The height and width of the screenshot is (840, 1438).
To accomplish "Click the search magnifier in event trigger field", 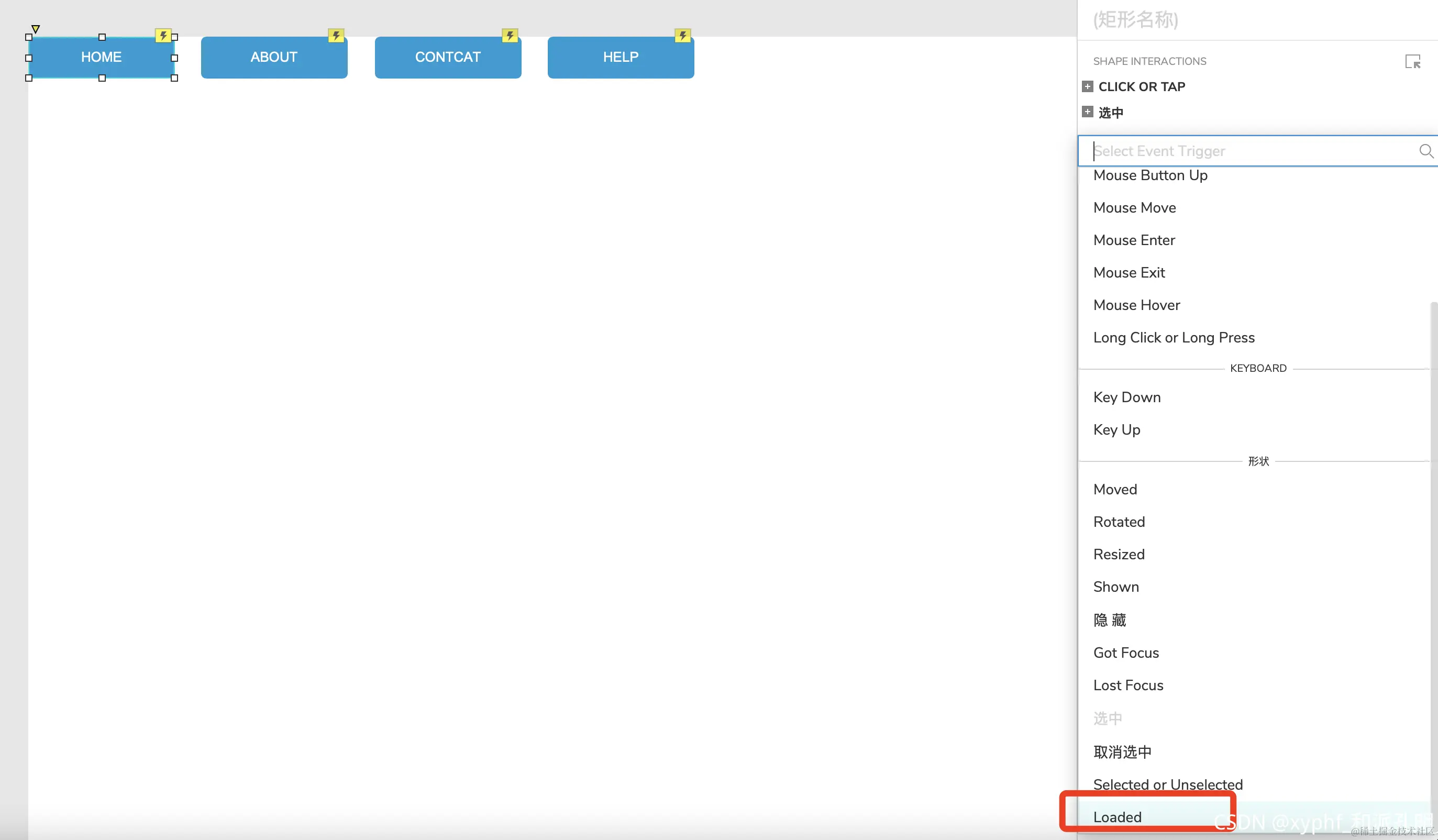I will [1425, 151].
